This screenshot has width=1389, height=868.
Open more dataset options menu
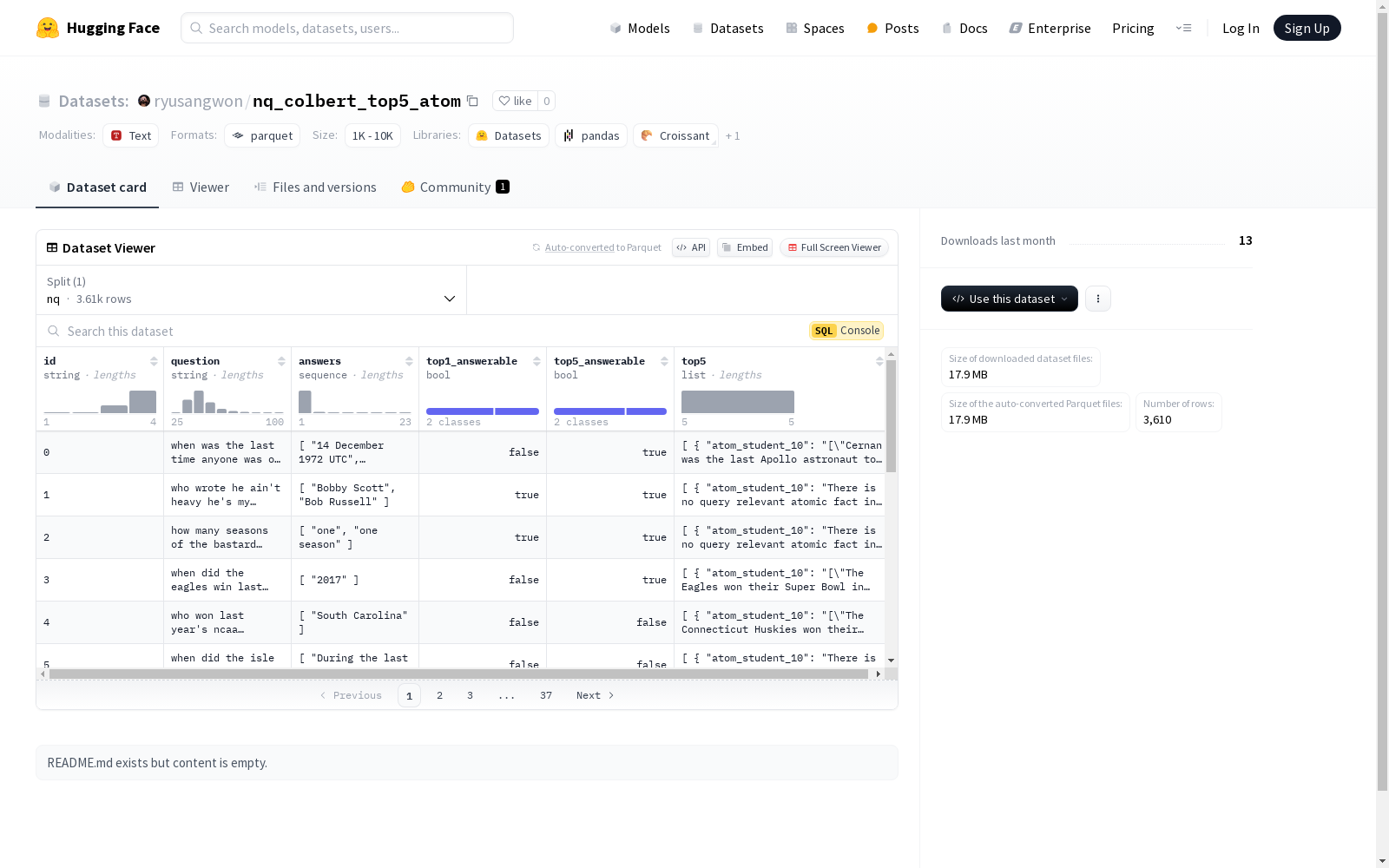pyautogui.click(x=1098, y=299)
